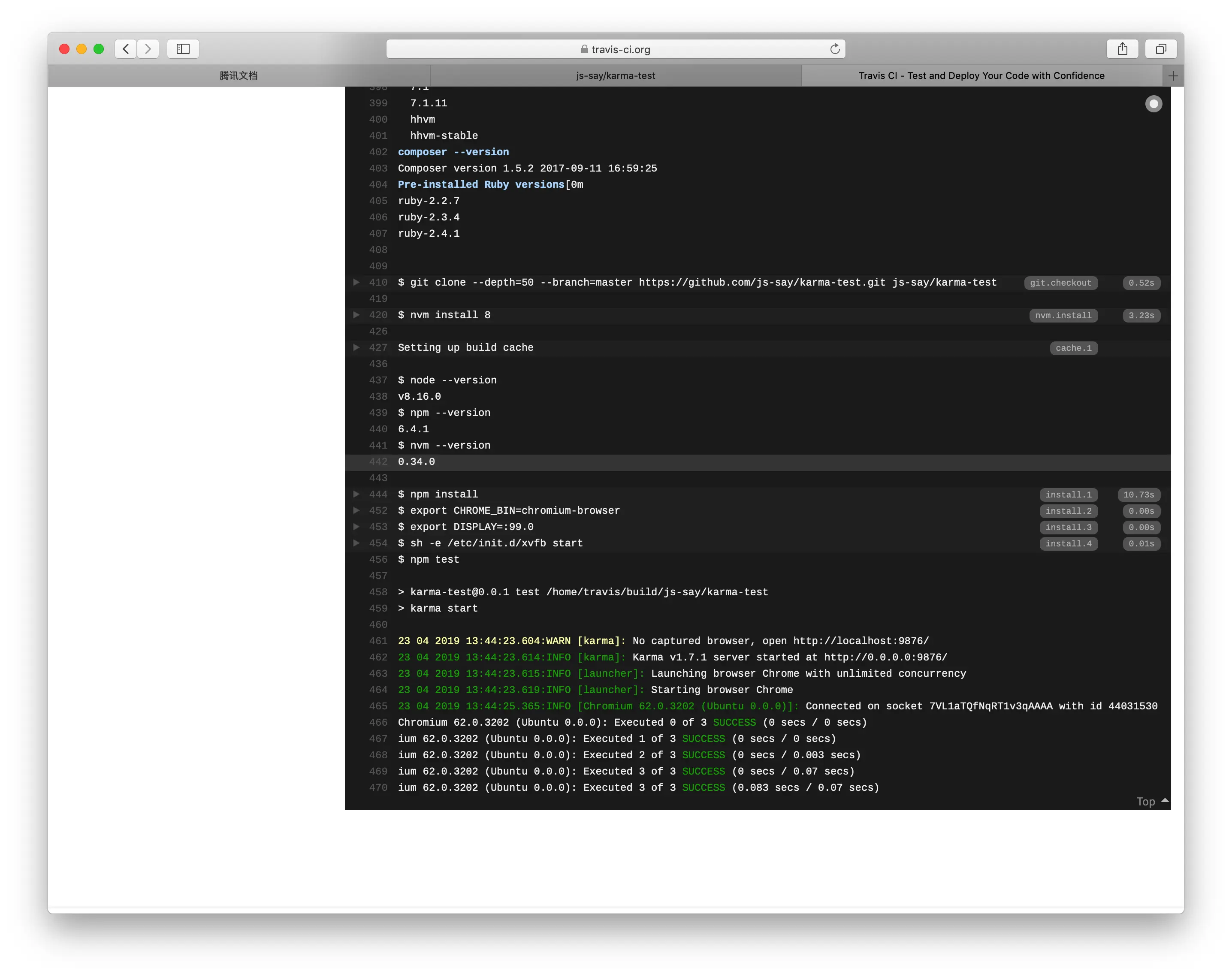
Task: Expand the export DISPLAY fold
Action: [356, 527]
